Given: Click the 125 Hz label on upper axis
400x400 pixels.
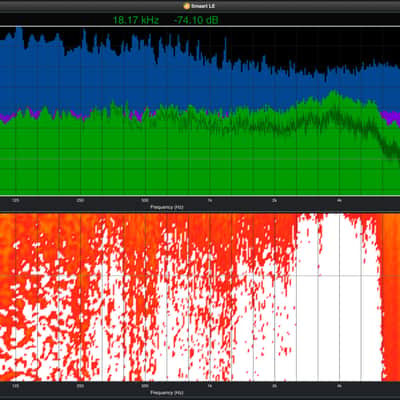Looking at the screenshot, I should [15, 201].
